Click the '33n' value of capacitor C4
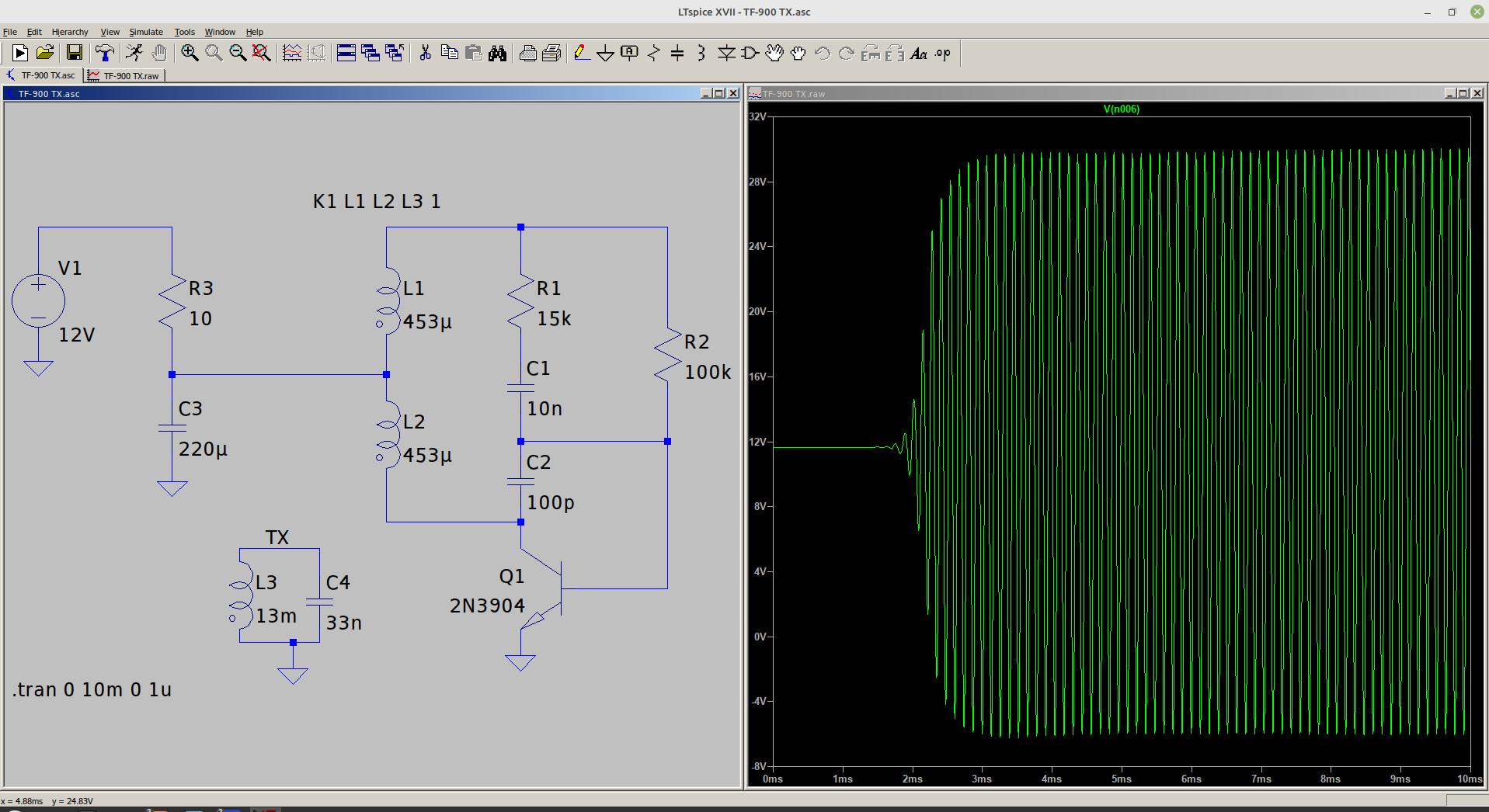 pyautogui.click(x=343, y=623)
